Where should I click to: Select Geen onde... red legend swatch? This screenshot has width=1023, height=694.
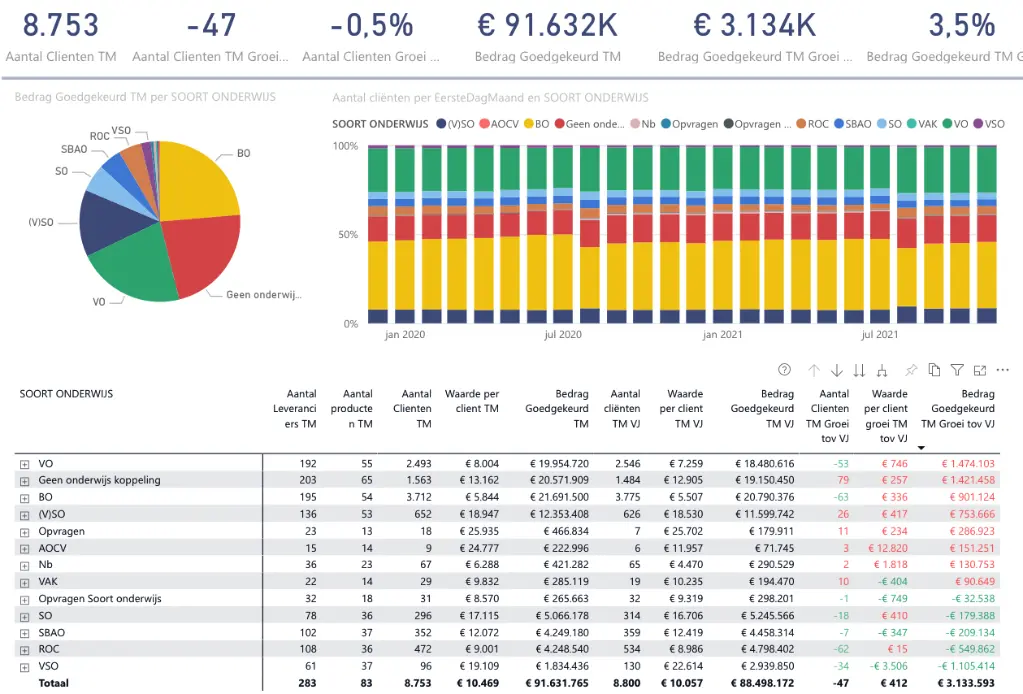pyautogui.click(x=559, y=124)
